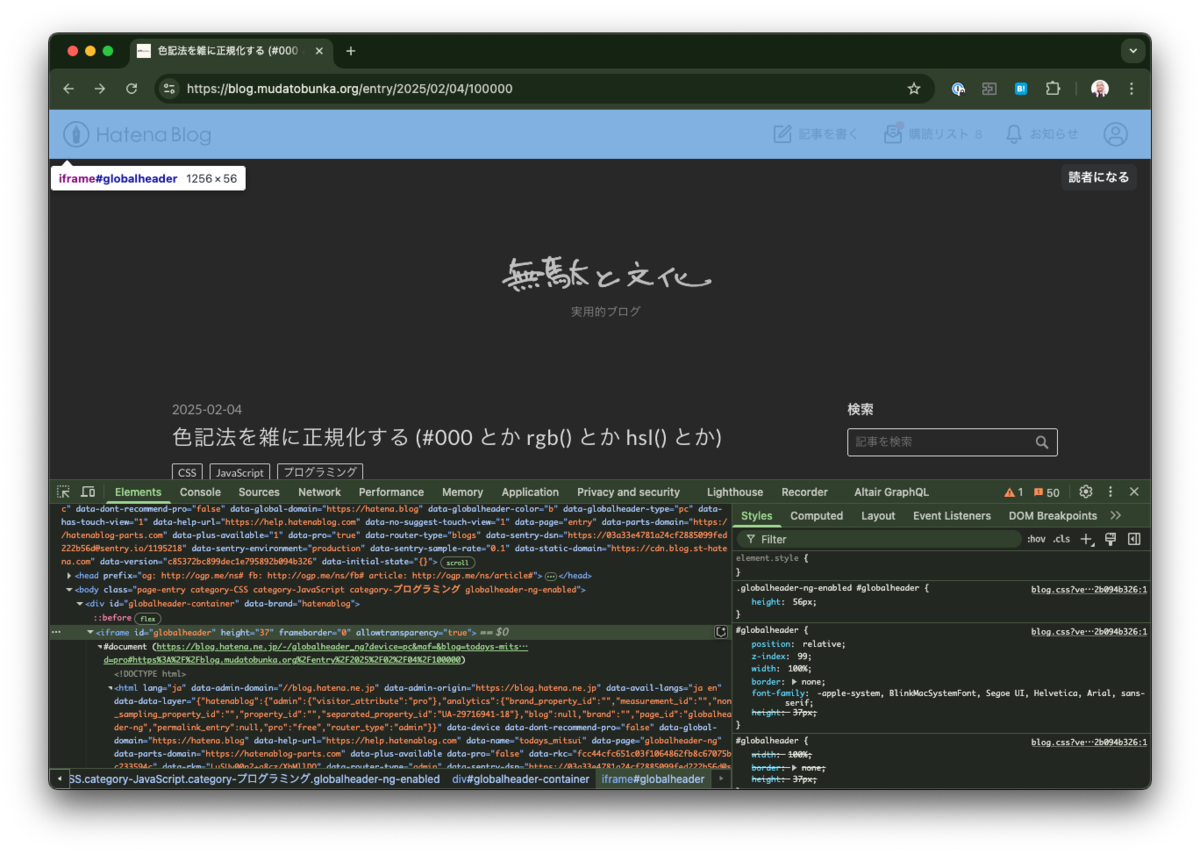Viewport: 1200px width, 854px height.
Task: Open the Extensions puzzle menu
Action: coord(1053,89)
